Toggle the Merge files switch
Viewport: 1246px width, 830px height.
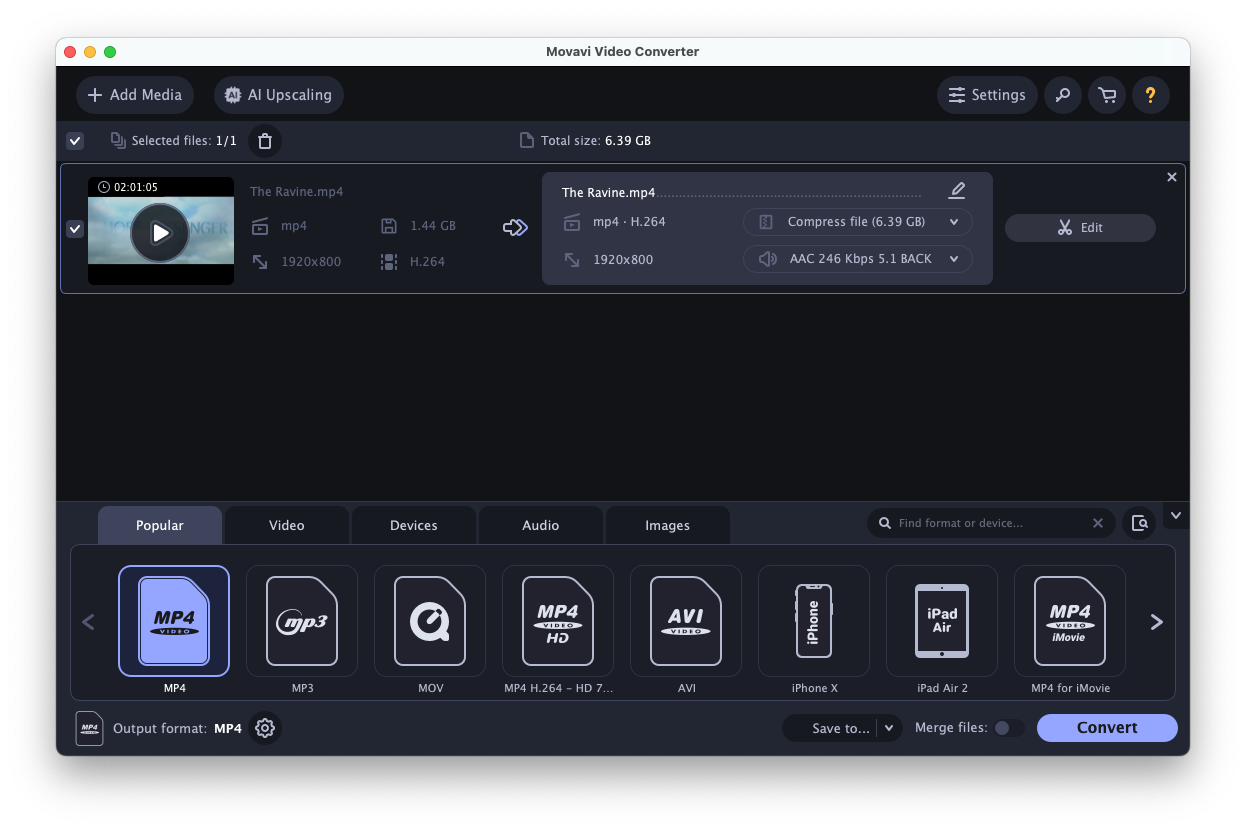pos(1008,728)
